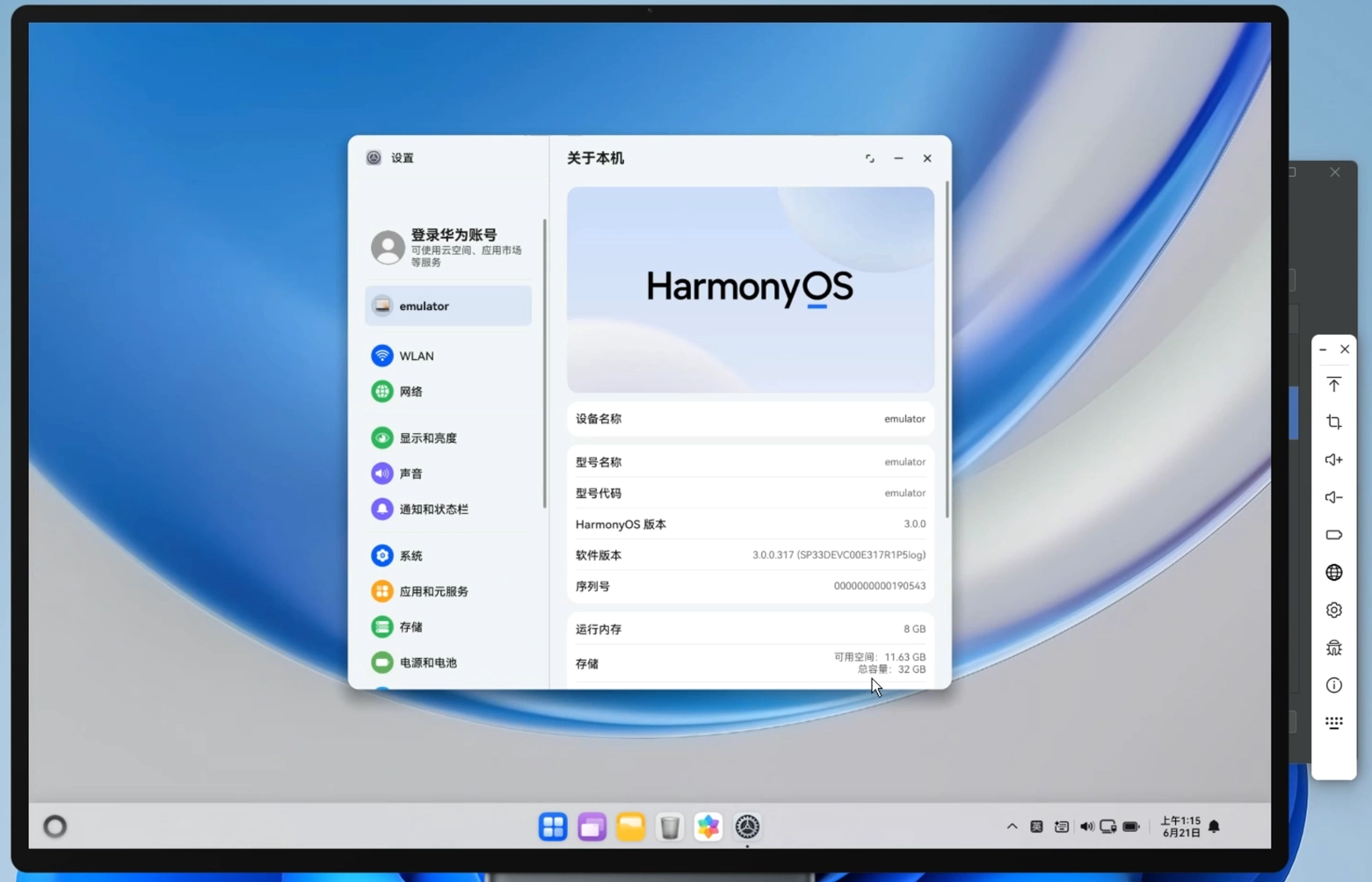Screen dimensions: 1372x882
Task: Open 显示和亮度 display and brightness settings
Action: point(448,437)
